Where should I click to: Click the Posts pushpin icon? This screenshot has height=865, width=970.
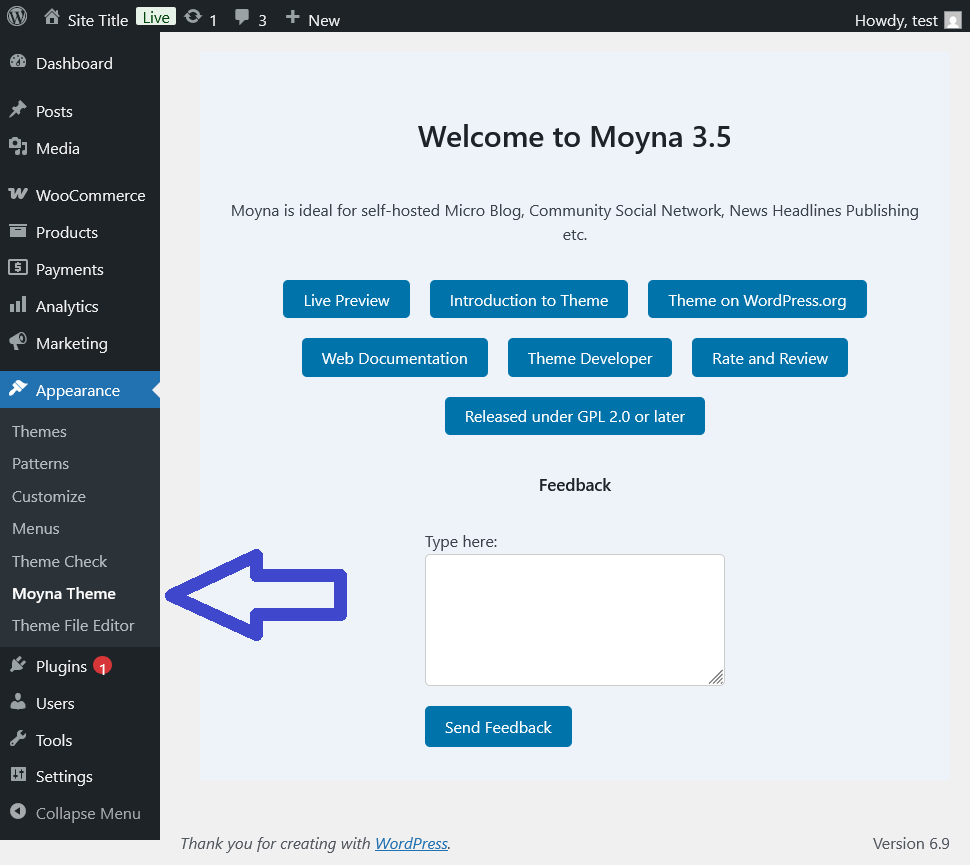click(18, 110)
